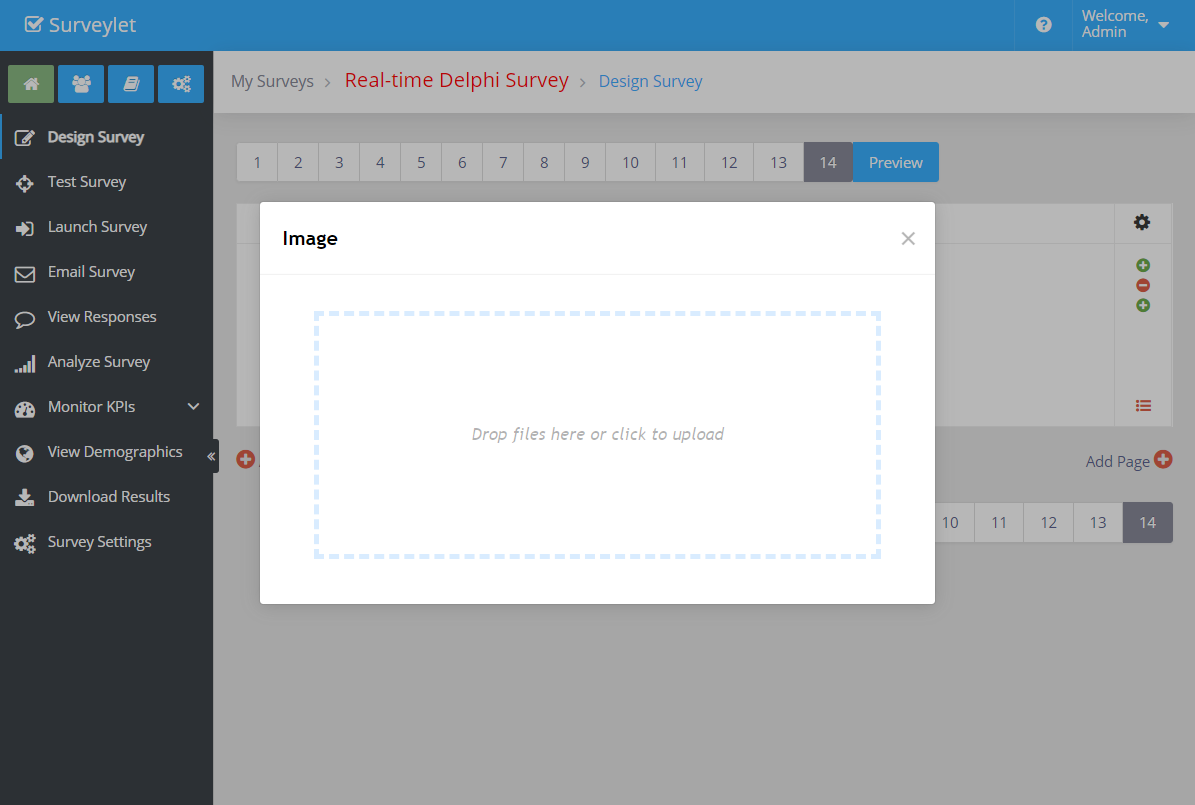Go to page 12 in bottom pagination

(1049, 523)
